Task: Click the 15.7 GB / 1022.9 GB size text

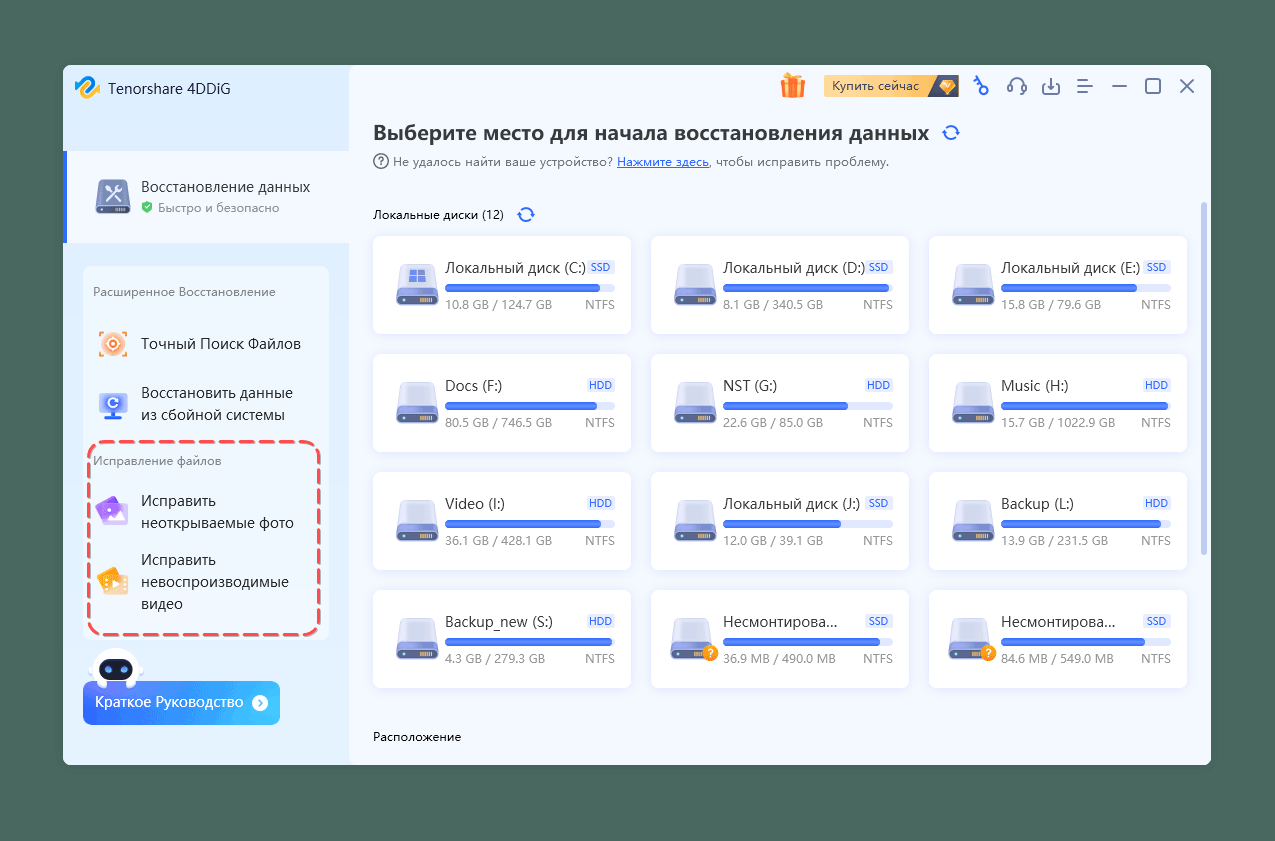Action: pos(1058,423)
